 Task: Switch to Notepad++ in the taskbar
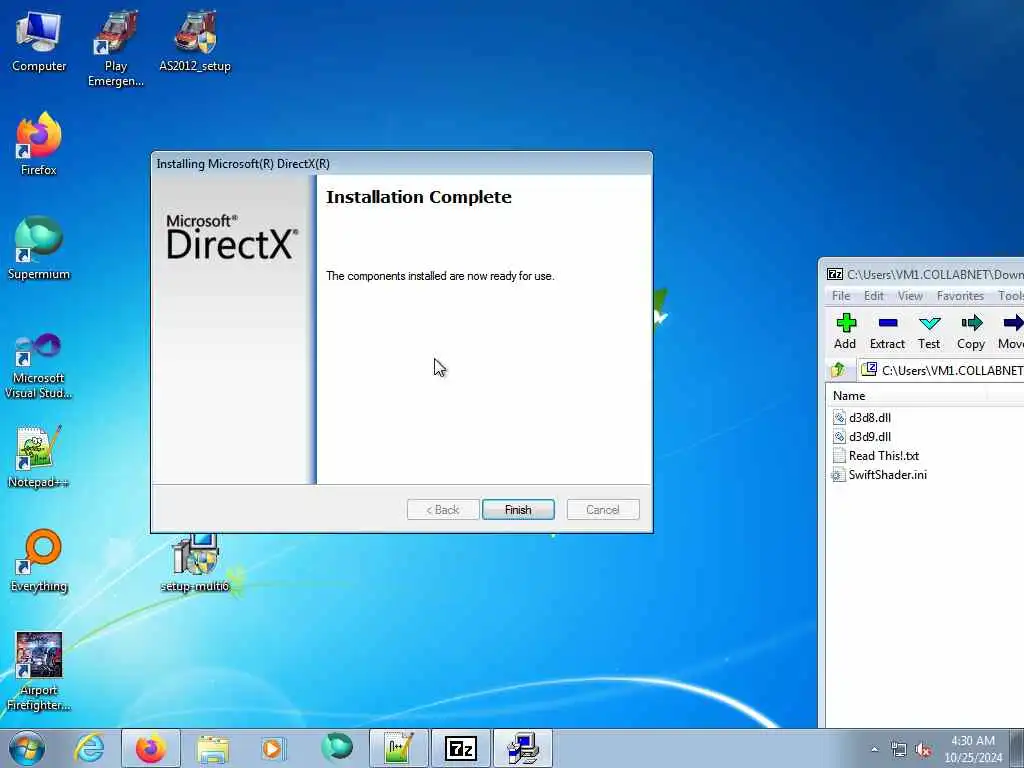pyautogui.click(x=399, y=748)
